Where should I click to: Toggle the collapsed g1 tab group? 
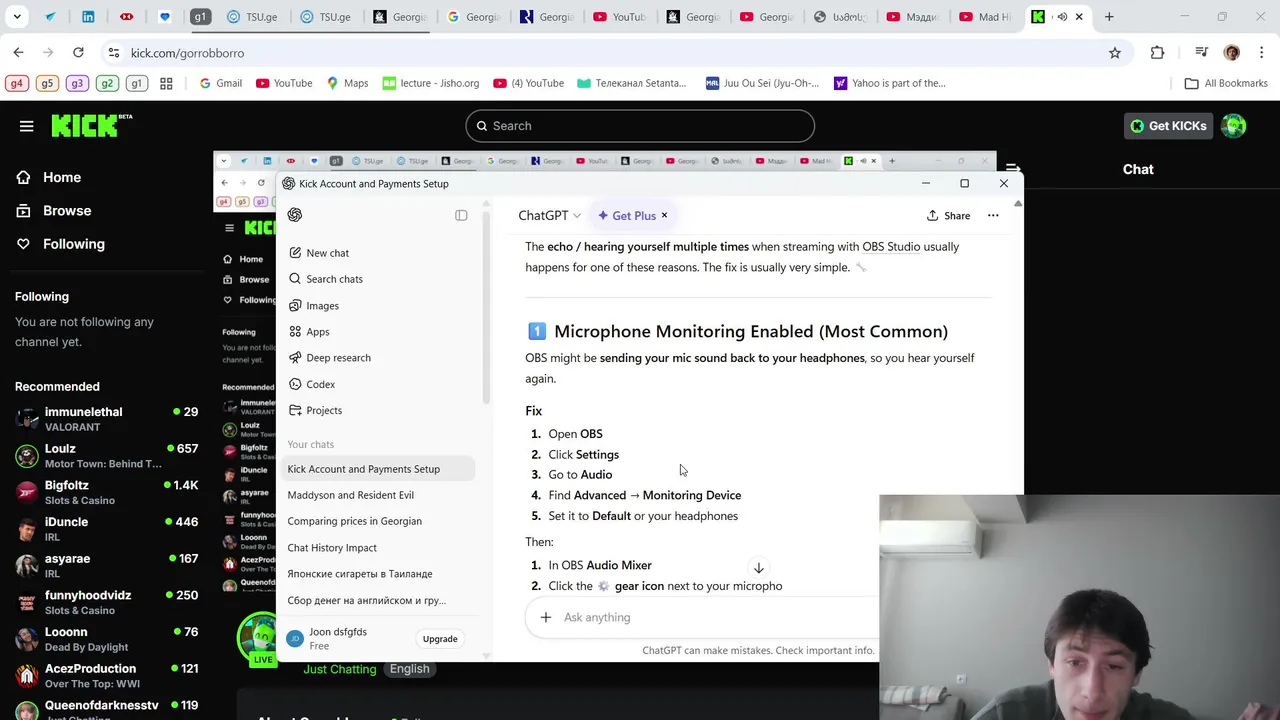[x=200, y=17]
